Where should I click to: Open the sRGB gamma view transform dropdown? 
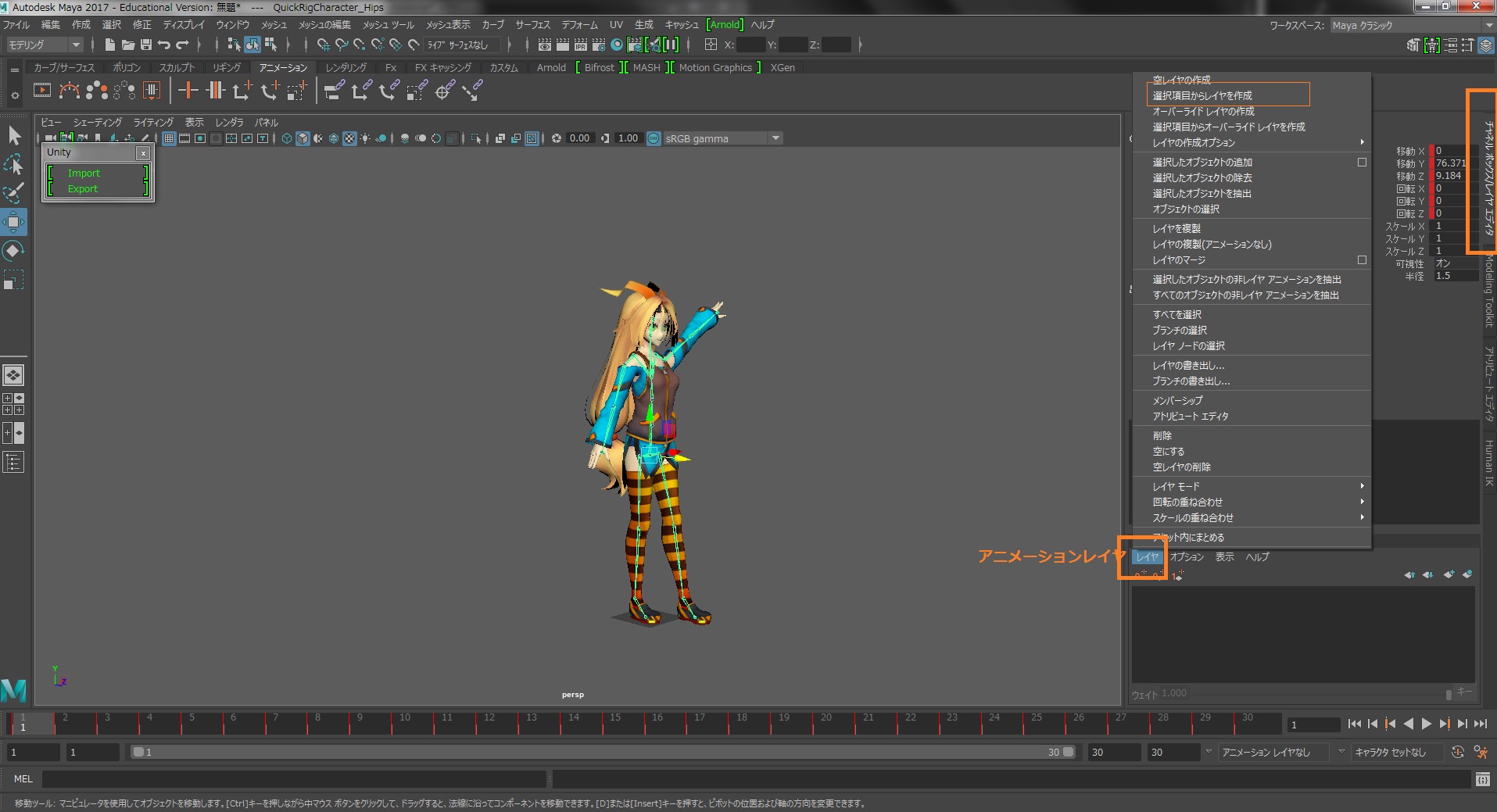[775, 138]
